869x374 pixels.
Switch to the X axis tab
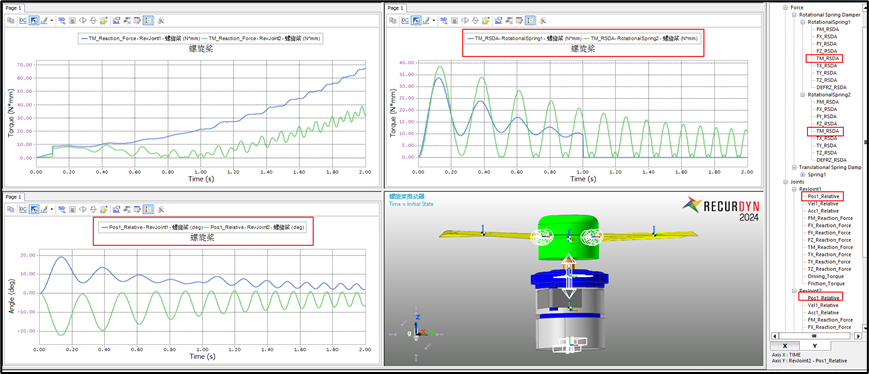click(785, 346)
